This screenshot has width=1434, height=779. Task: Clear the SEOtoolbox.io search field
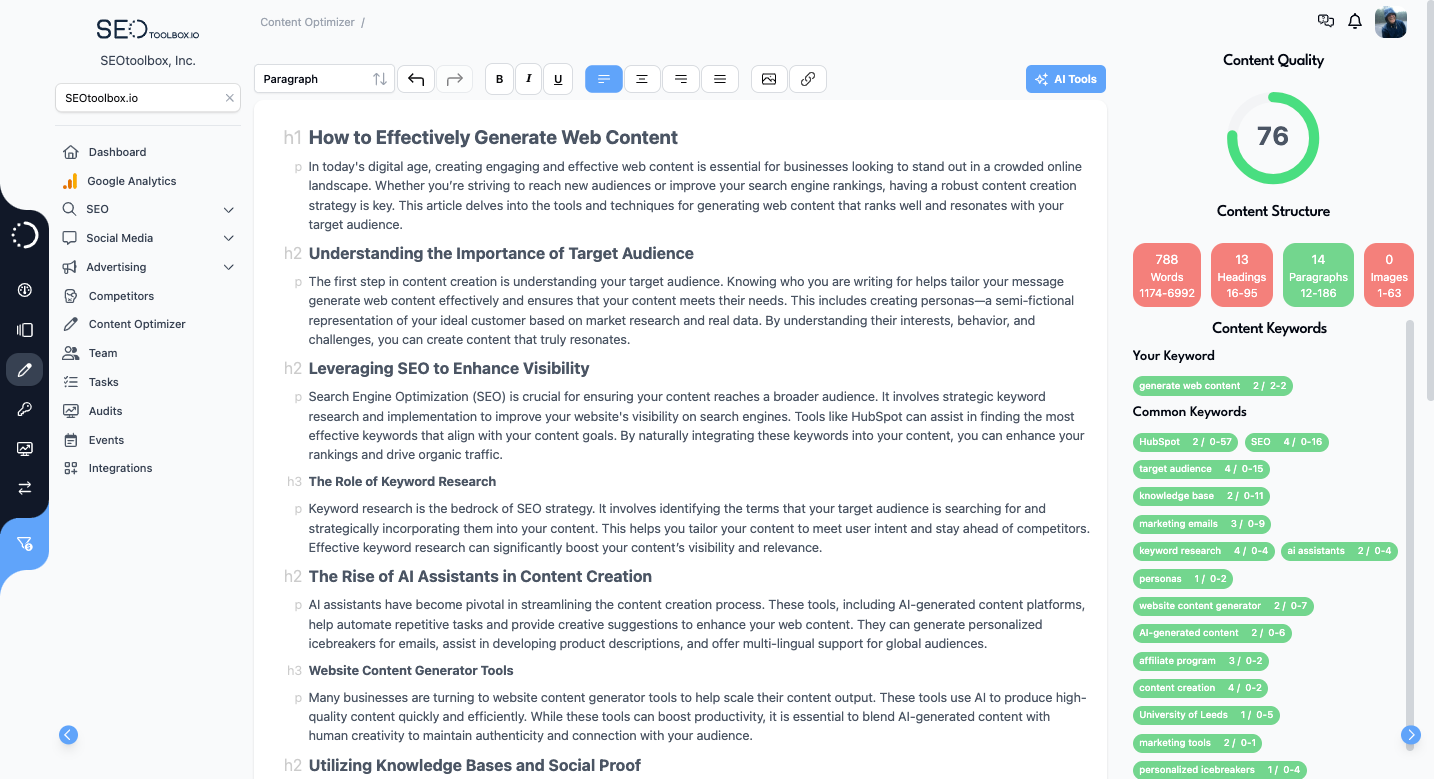coord(229,97)
